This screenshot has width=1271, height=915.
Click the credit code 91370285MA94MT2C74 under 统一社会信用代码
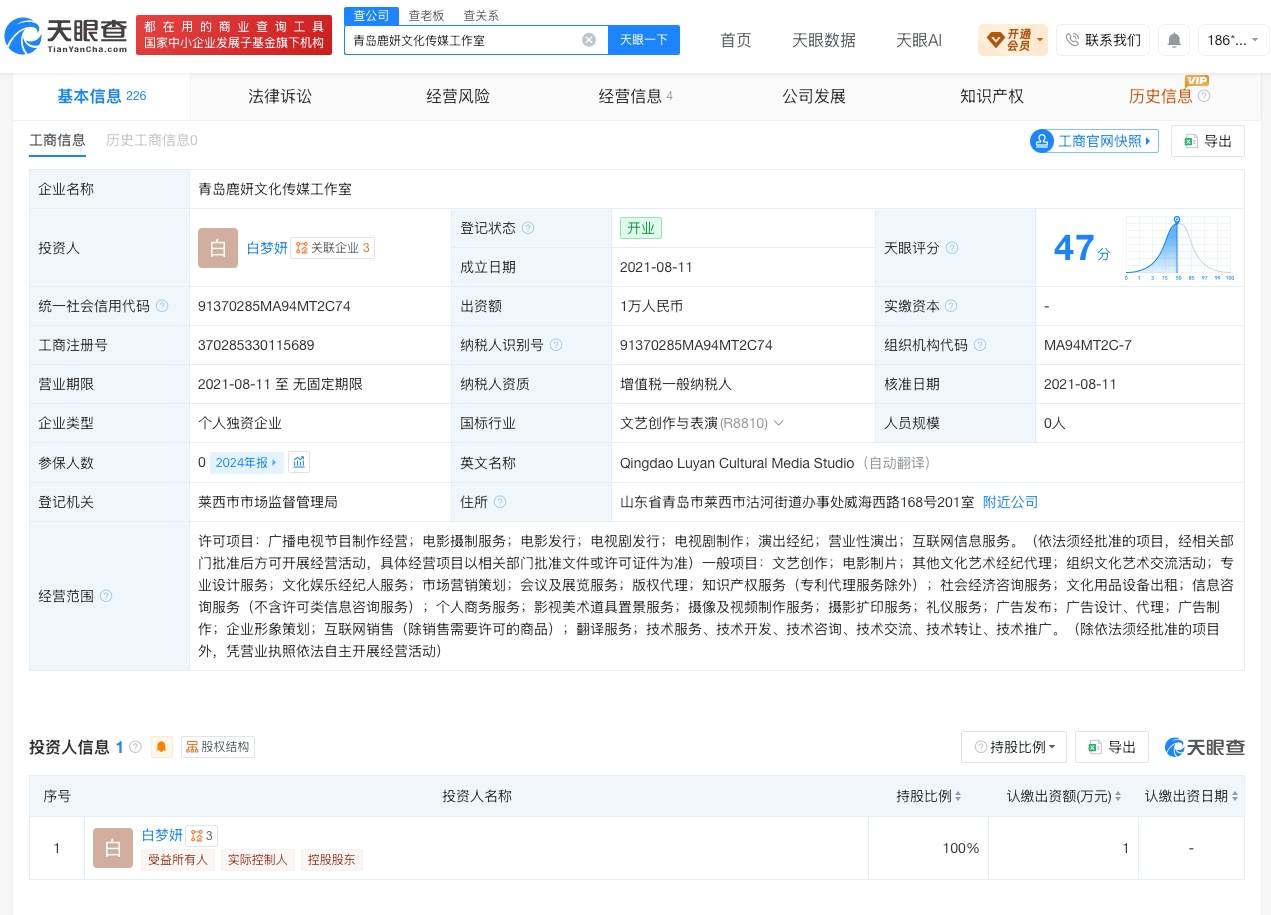pos(274,306)
